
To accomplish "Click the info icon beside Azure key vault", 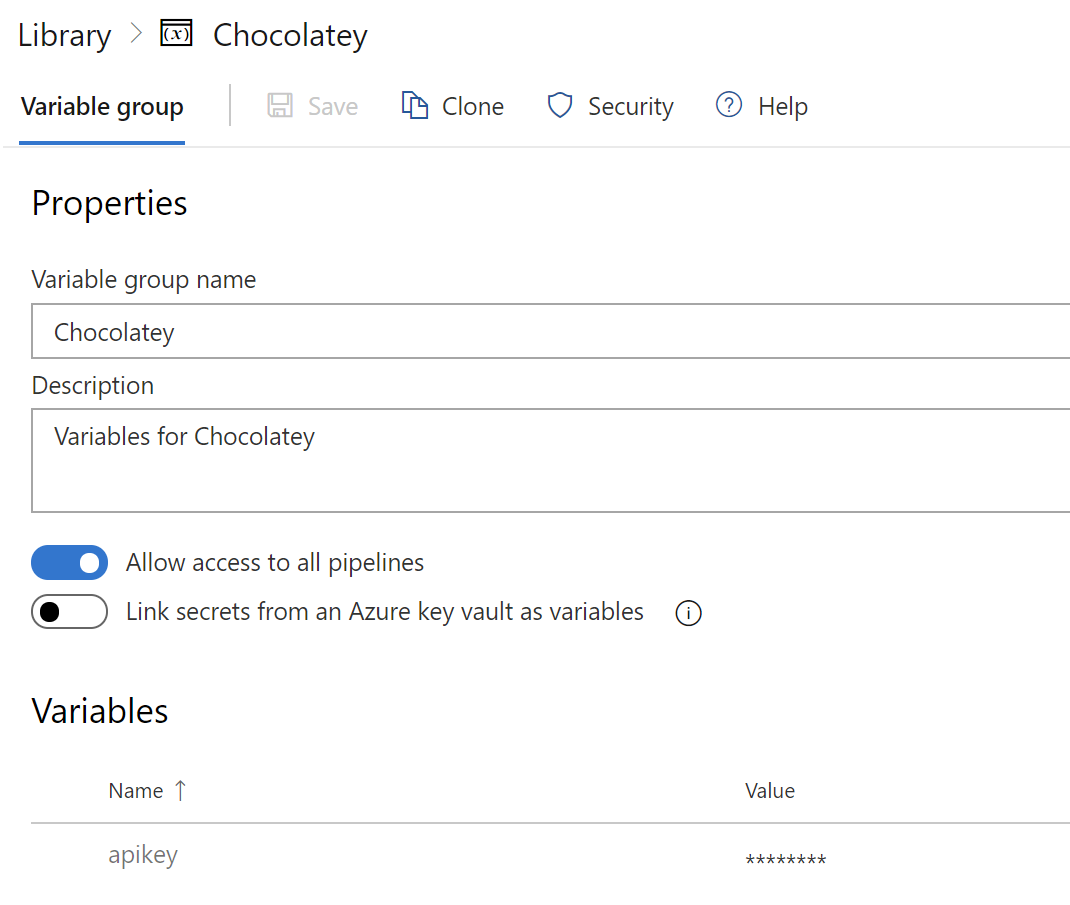I will pos(688,613).
